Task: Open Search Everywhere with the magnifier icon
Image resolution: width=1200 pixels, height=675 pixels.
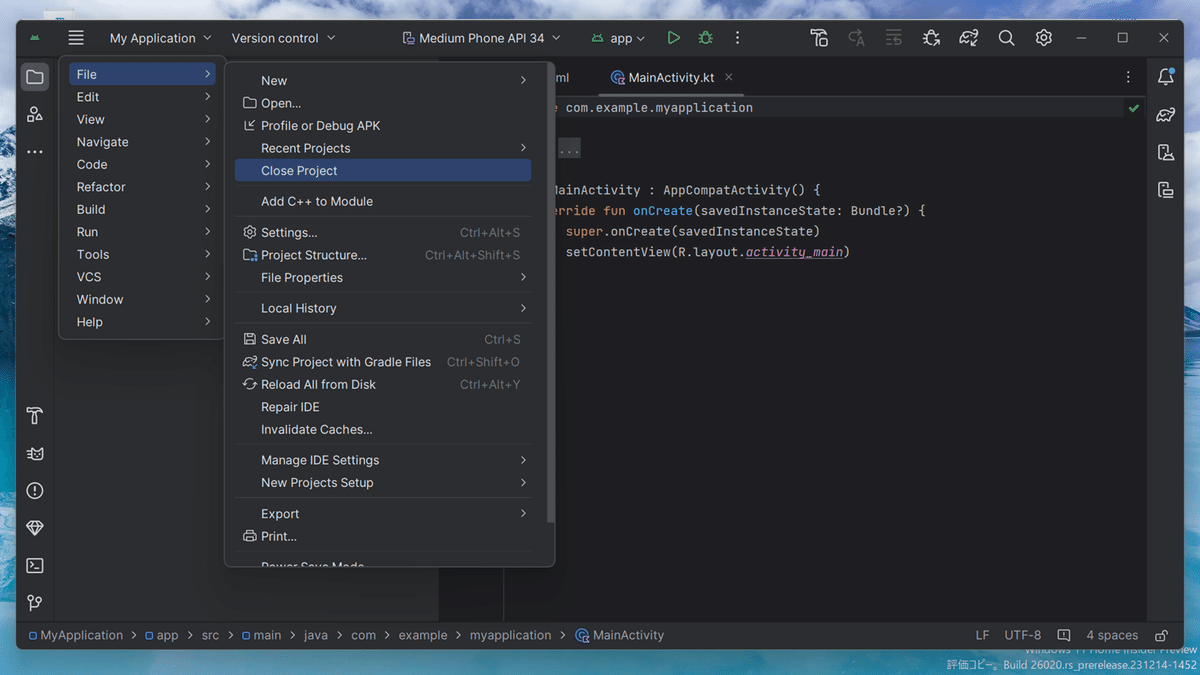Action: point(1006,38)
